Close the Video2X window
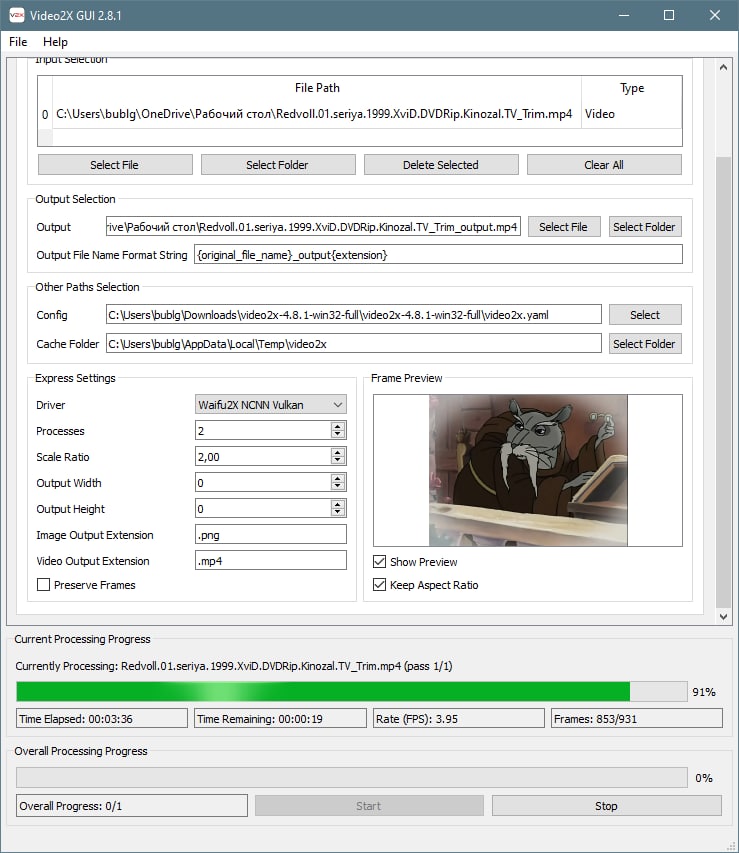739x853 pixels. click(x=715, y=15)
